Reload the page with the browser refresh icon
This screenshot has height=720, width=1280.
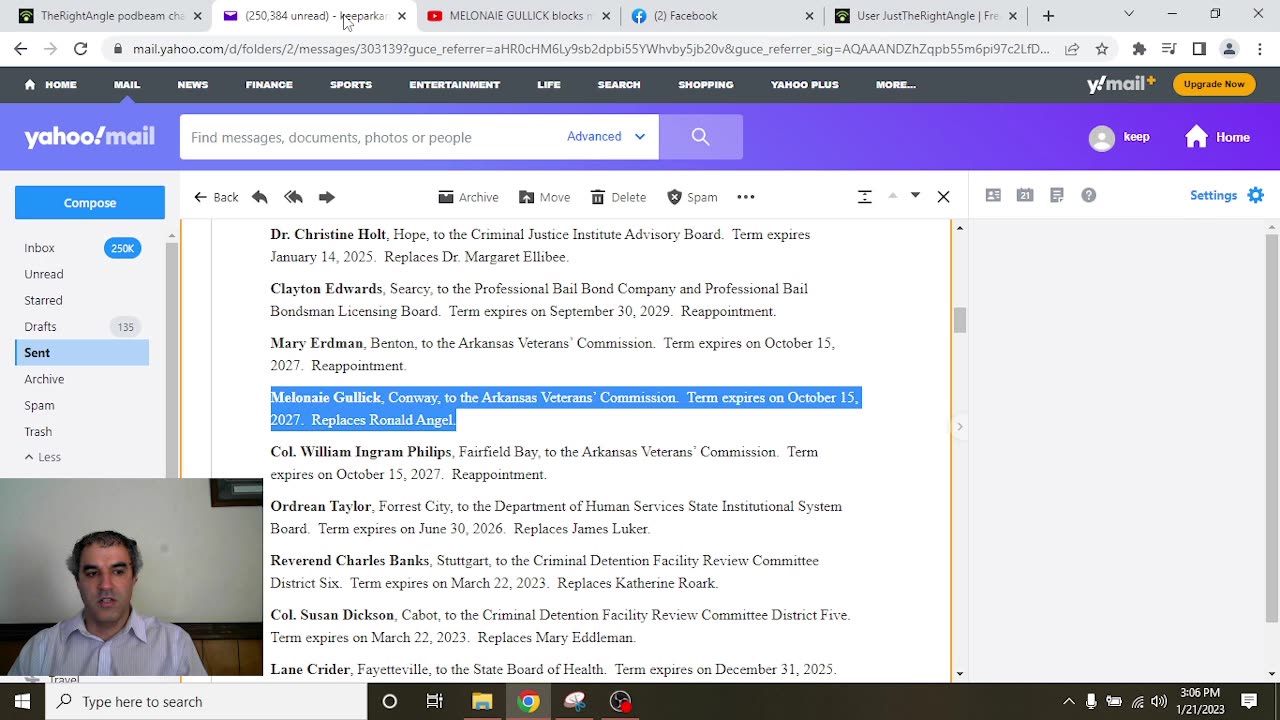[x=80, y=48]
